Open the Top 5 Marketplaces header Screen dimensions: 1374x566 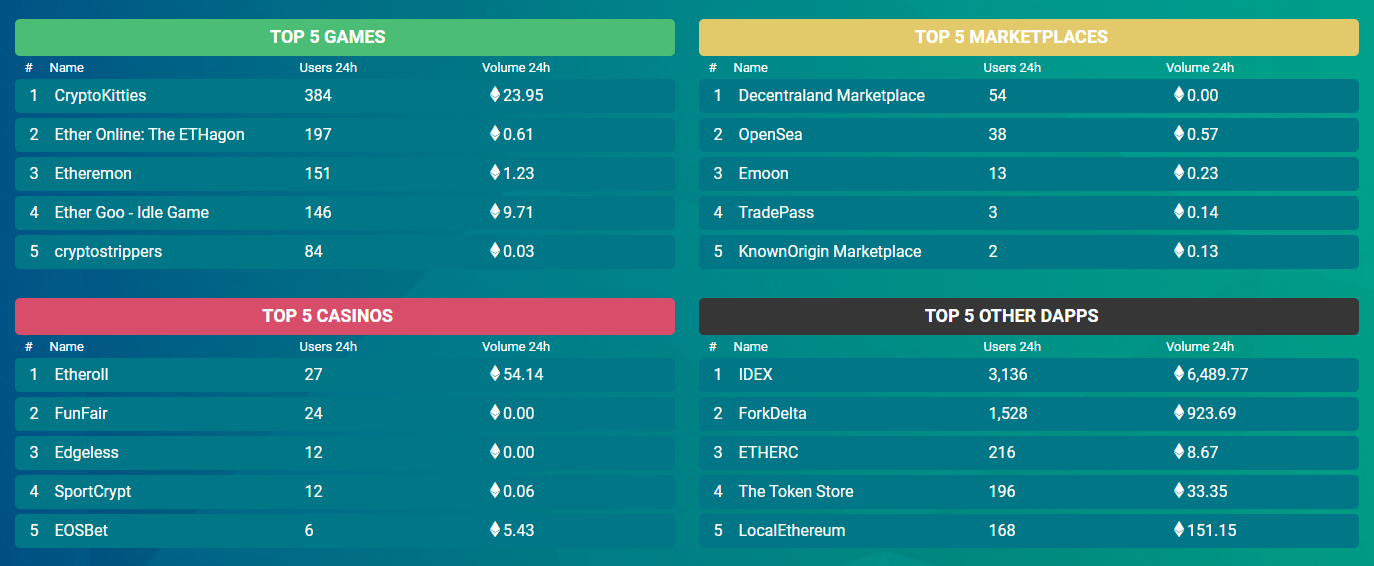pos(1028,37)
